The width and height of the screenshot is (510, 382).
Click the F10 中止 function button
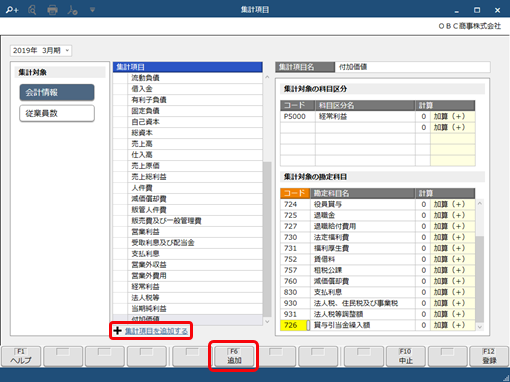(406, 356)
